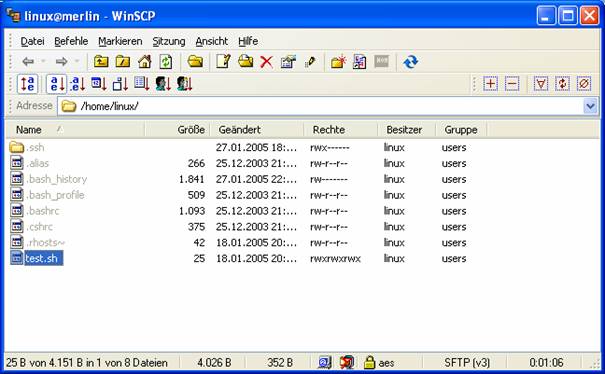Go to home directory house icon
This screenshot has width=605, height=374.
(x=145, y=62)
